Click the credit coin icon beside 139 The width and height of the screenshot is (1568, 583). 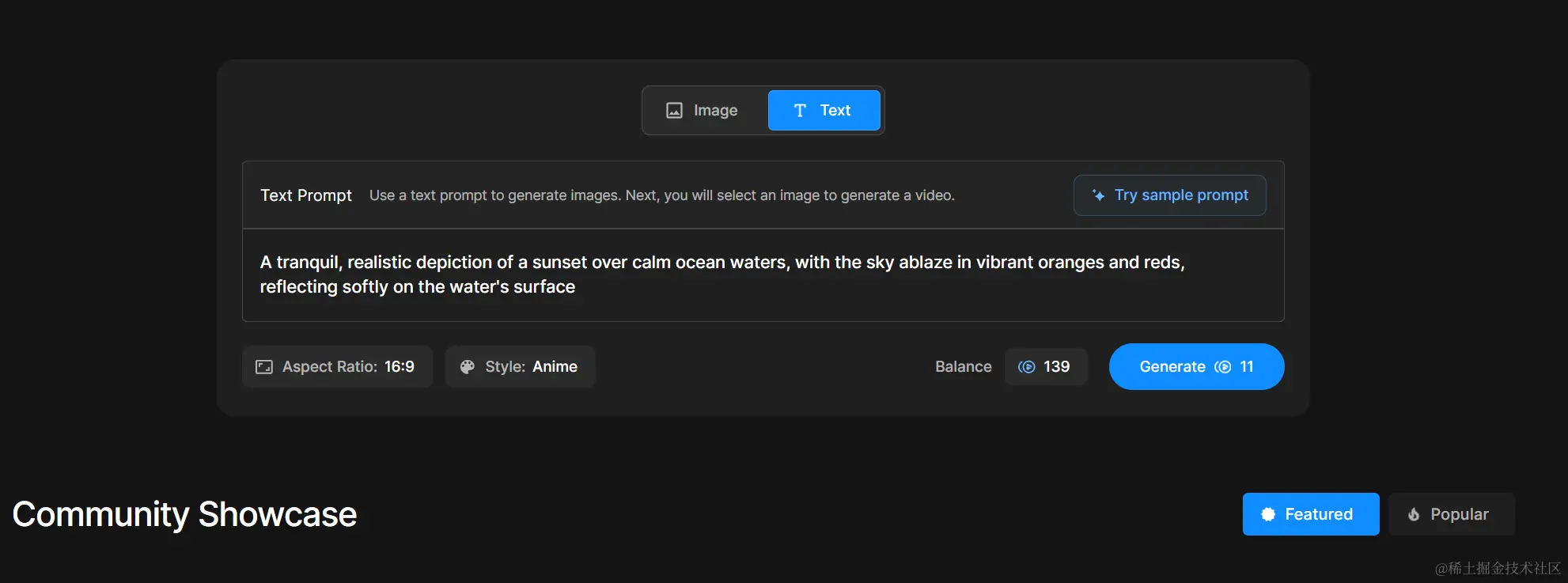click(x=1026, y=367)
